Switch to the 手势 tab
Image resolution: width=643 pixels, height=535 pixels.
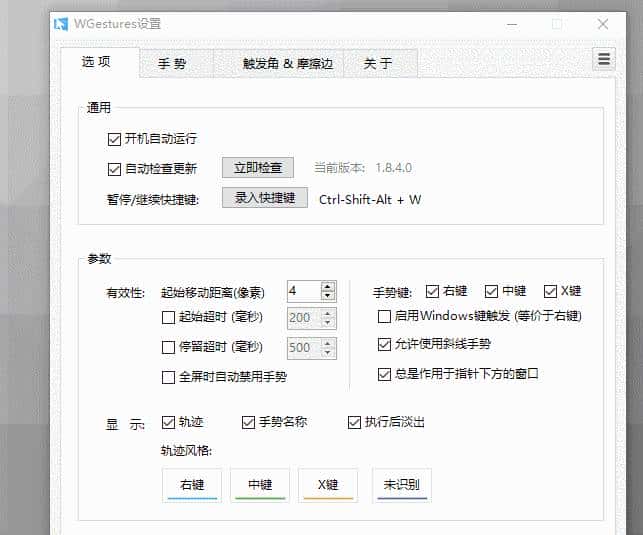pos(176,64)
